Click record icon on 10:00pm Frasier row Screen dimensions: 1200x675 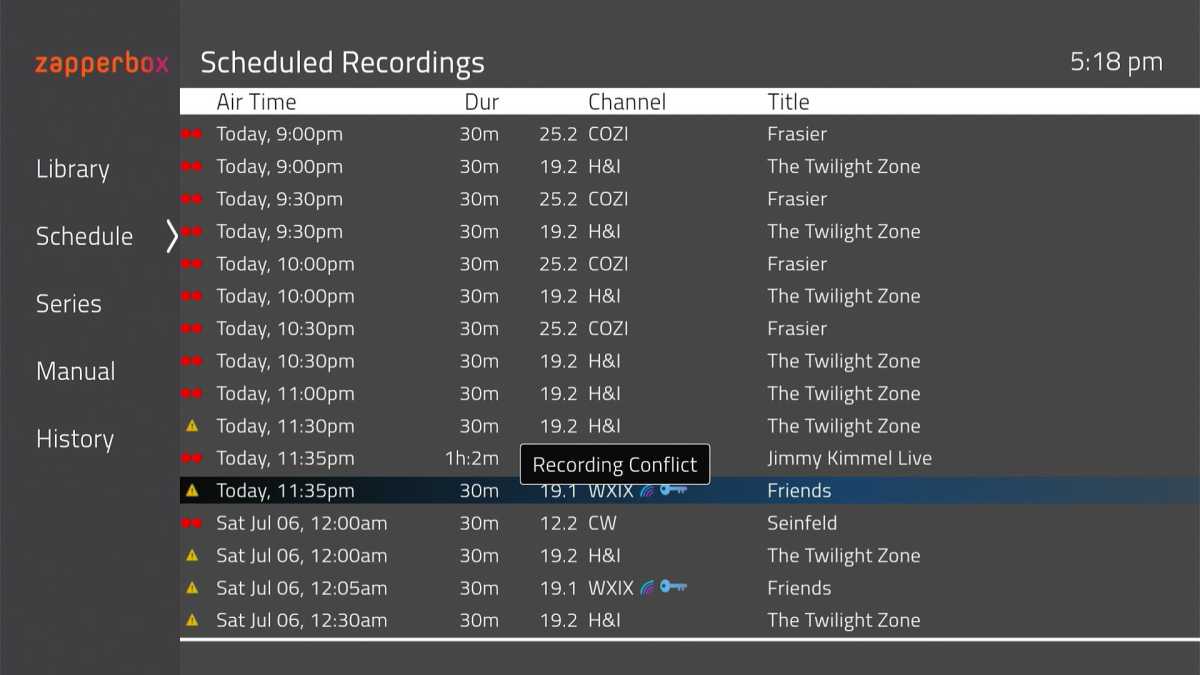click(x=192, y=264)
